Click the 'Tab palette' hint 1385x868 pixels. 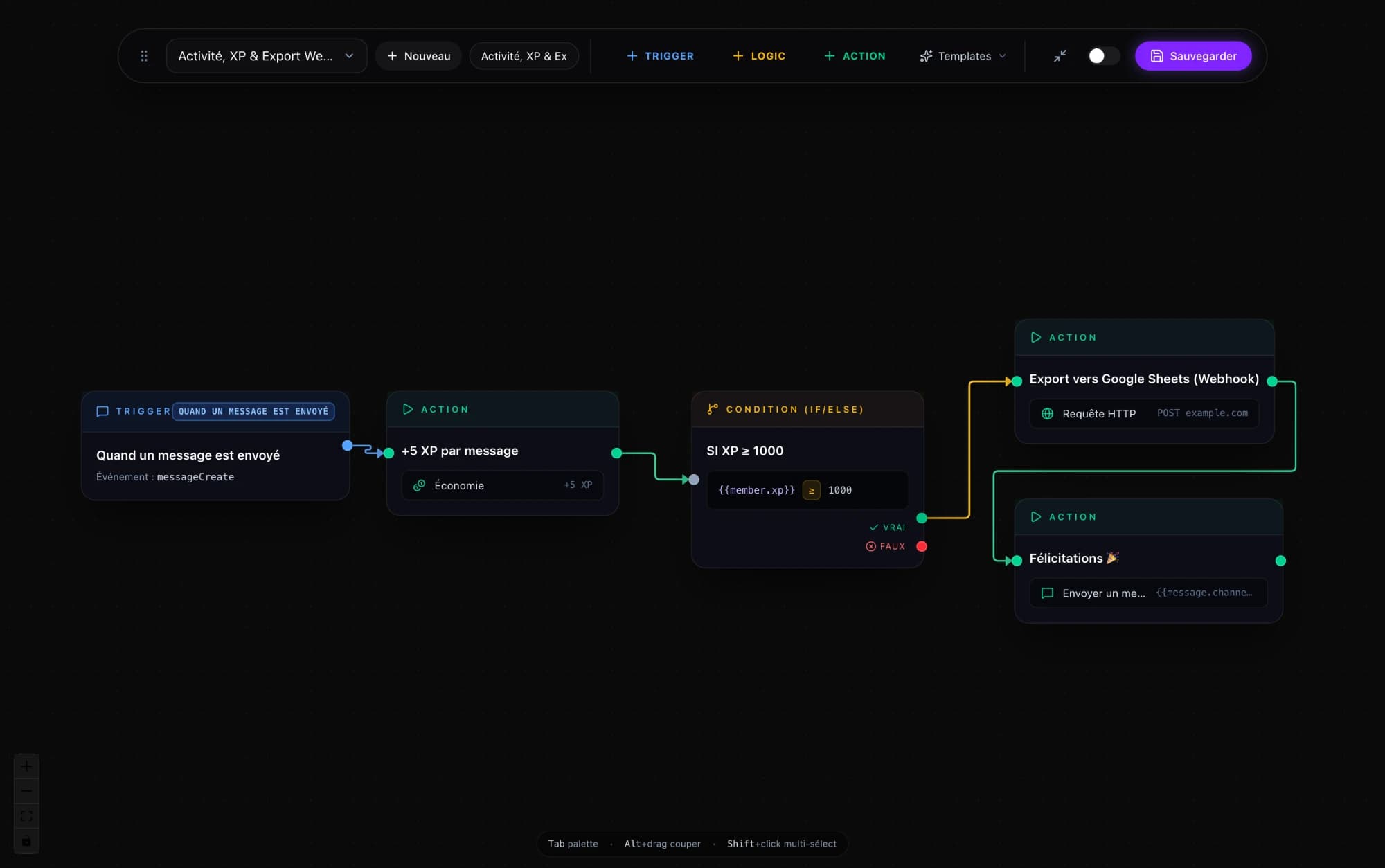573,843
